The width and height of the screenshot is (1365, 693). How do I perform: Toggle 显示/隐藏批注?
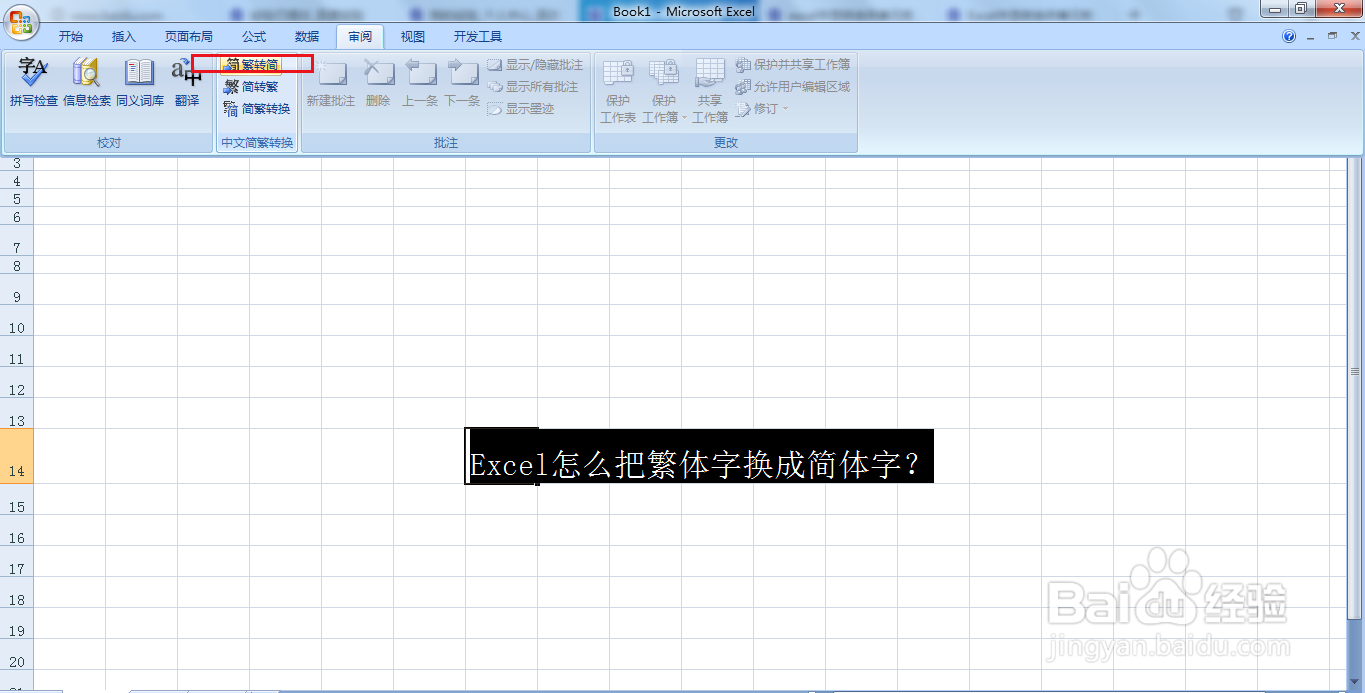[535, 65]
